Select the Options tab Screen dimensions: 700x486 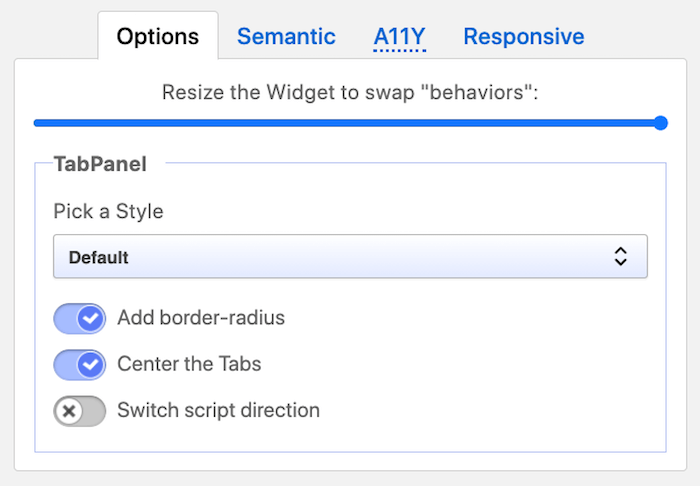click(158, 37)
